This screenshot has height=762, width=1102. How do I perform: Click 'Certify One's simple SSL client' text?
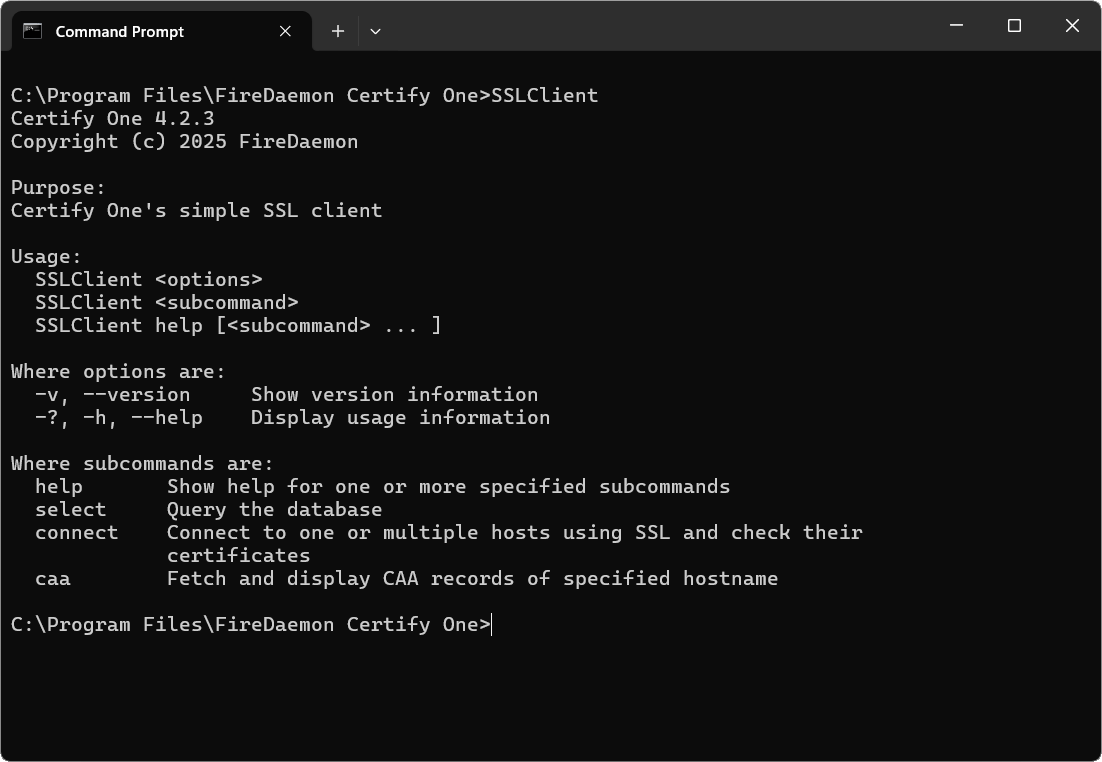click(196, 210)
